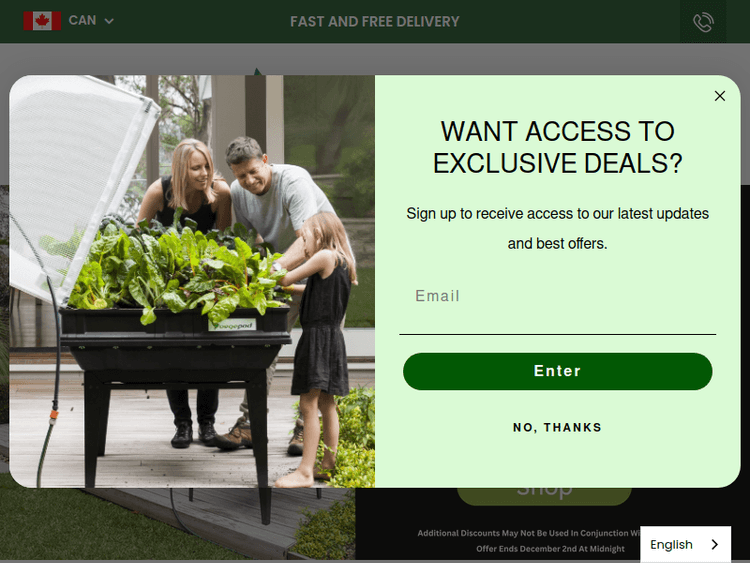Screen dimensions: 750x563
Task: Open the English language selector
Action: click(x=685, y=544)
